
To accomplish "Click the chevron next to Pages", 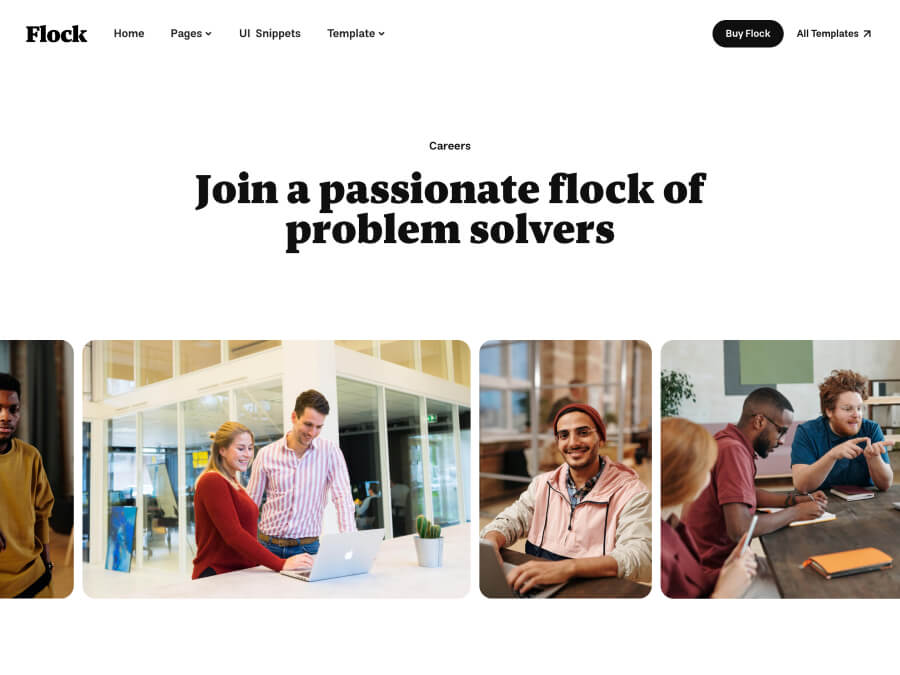I will pos(208,34).
